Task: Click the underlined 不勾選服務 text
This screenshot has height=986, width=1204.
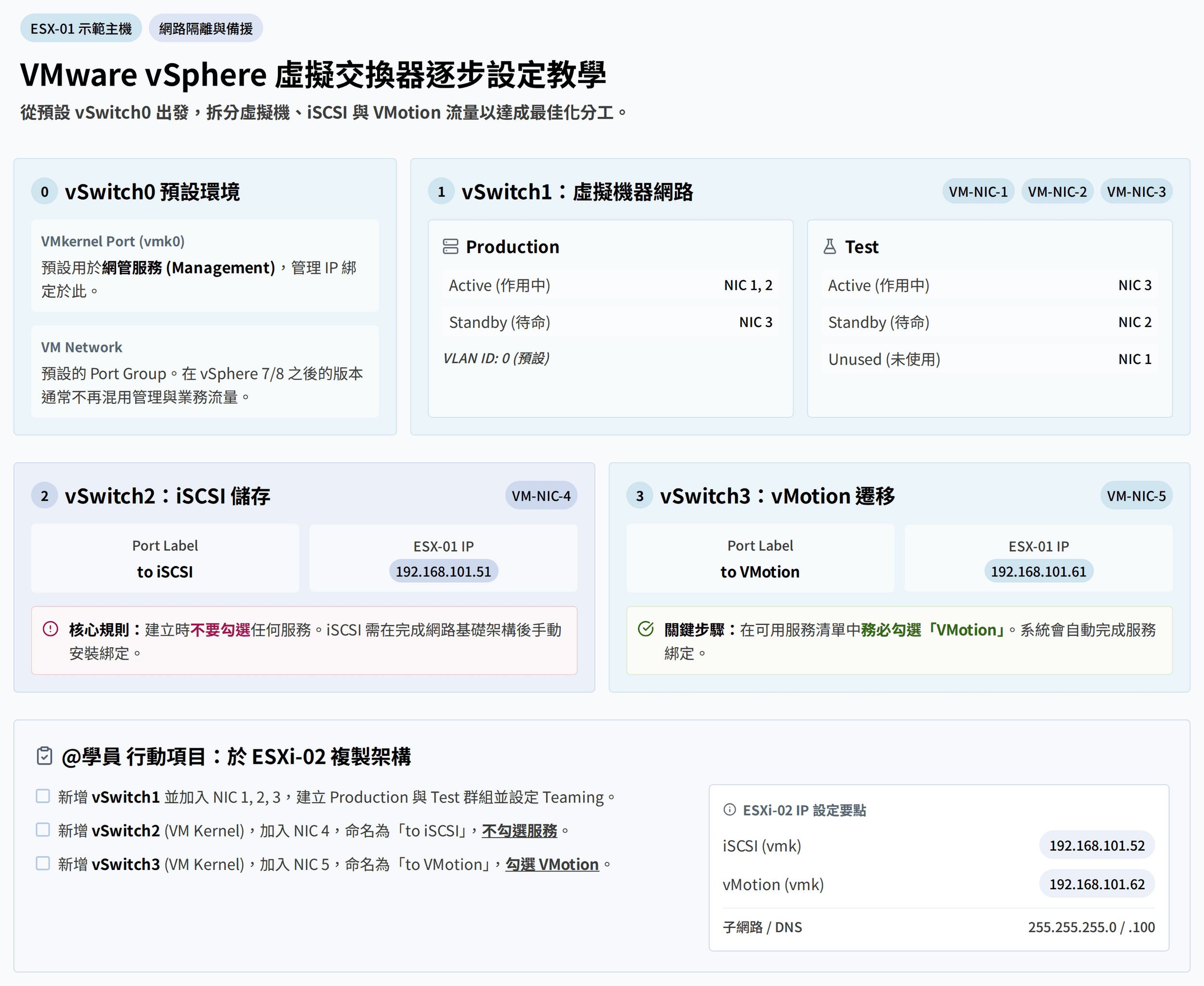Action: pos(519,831)
